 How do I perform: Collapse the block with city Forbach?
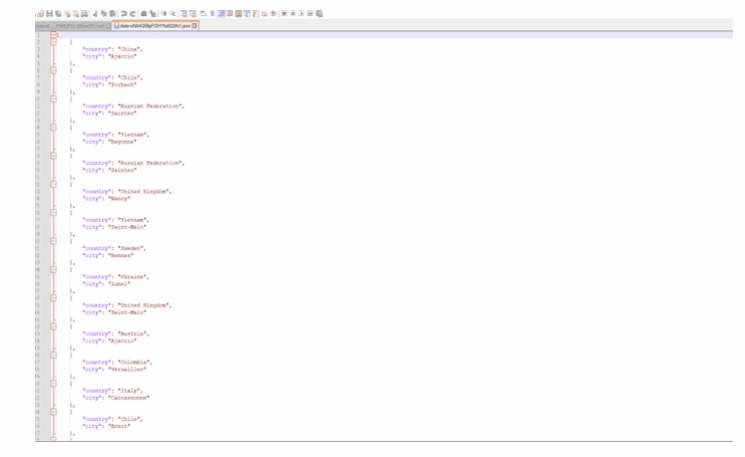coord(53,71)
